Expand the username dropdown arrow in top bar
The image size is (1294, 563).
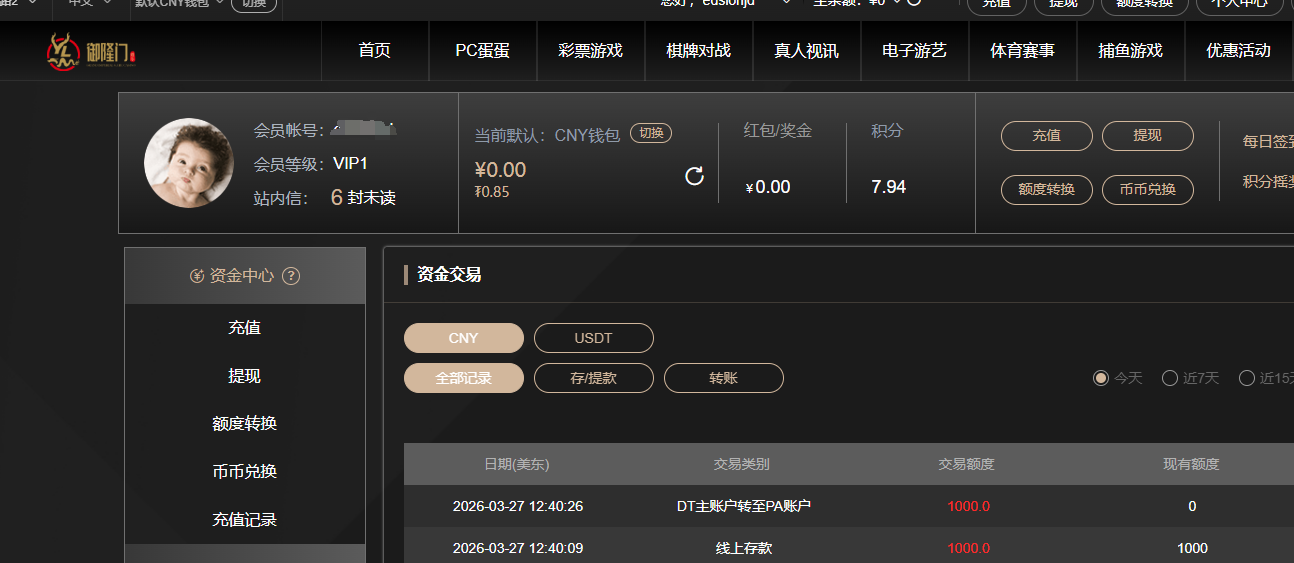coord(785,3)
